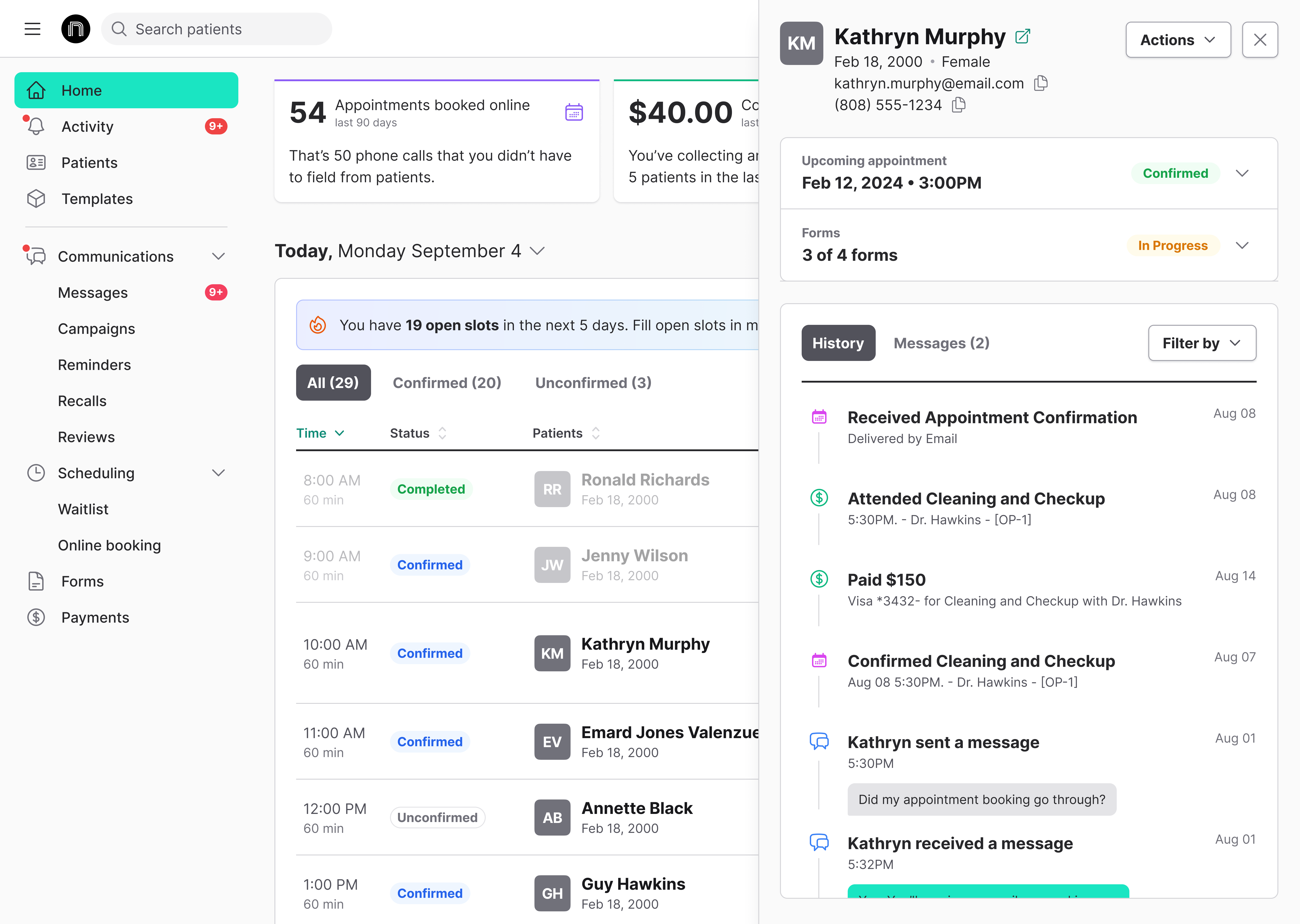Image resolution: width=1300 pixels, height=924 pixels.
Task: Sort by Patients column arrows
Action: click(x=595, y=434)
